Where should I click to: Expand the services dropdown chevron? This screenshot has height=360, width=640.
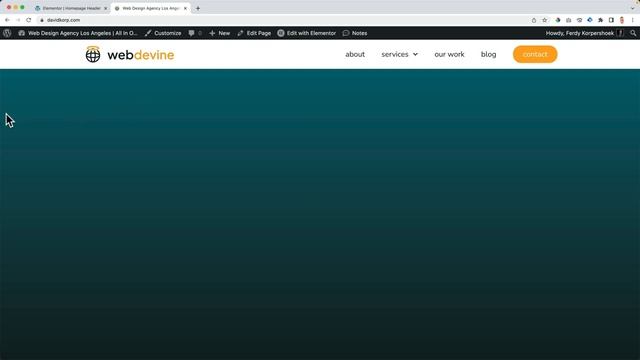(x=416, y=54)
